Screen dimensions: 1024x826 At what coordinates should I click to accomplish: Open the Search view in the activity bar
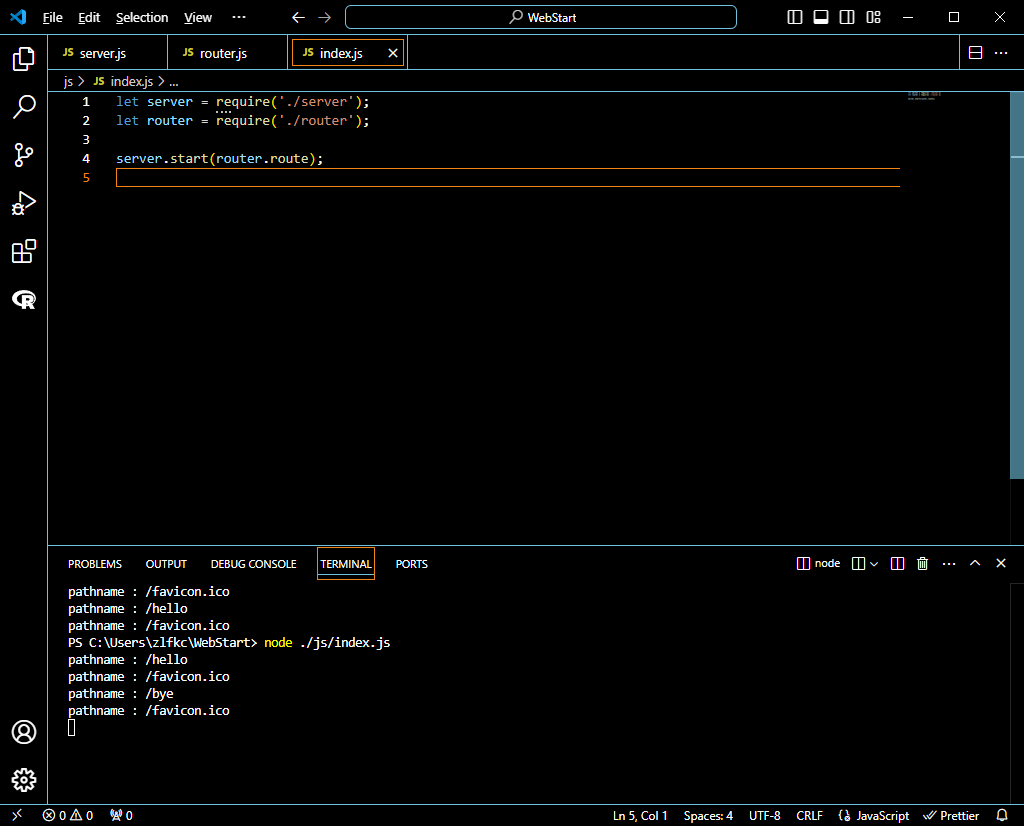[x=24, y=106]
